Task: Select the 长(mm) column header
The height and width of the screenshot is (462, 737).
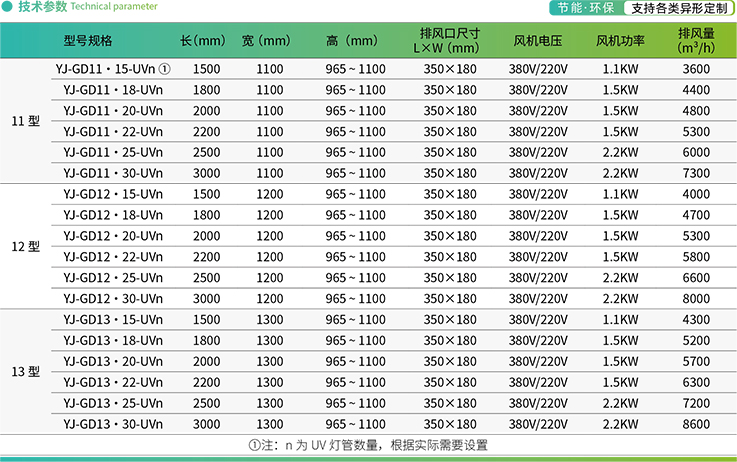Action: click(x=203, y=41)
